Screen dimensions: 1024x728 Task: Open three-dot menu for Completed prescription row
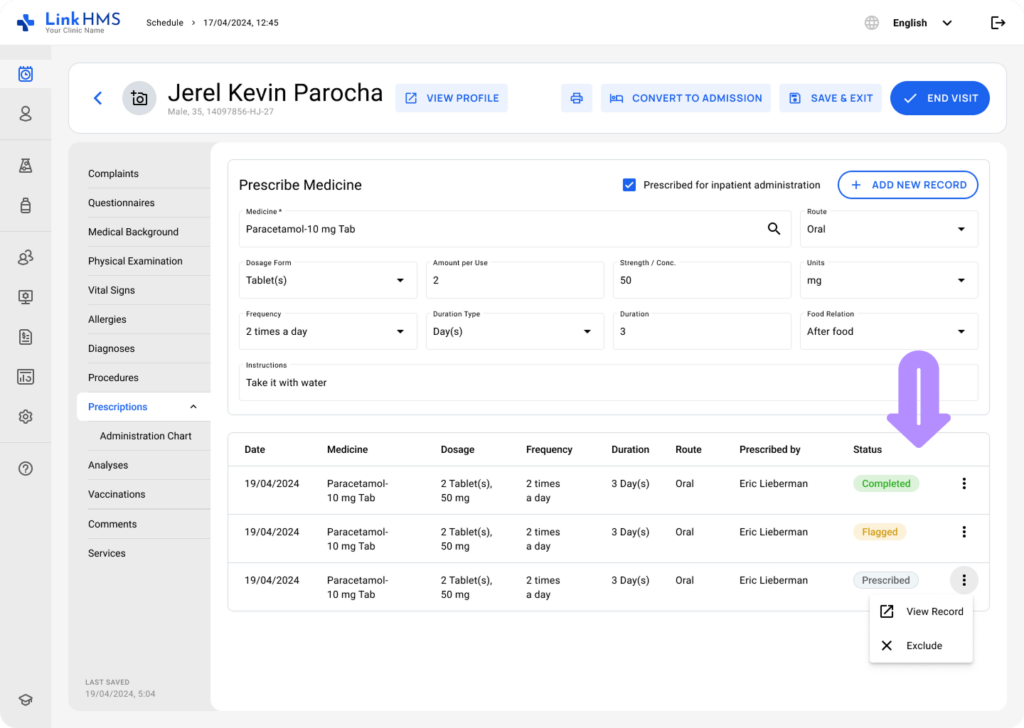963,484
